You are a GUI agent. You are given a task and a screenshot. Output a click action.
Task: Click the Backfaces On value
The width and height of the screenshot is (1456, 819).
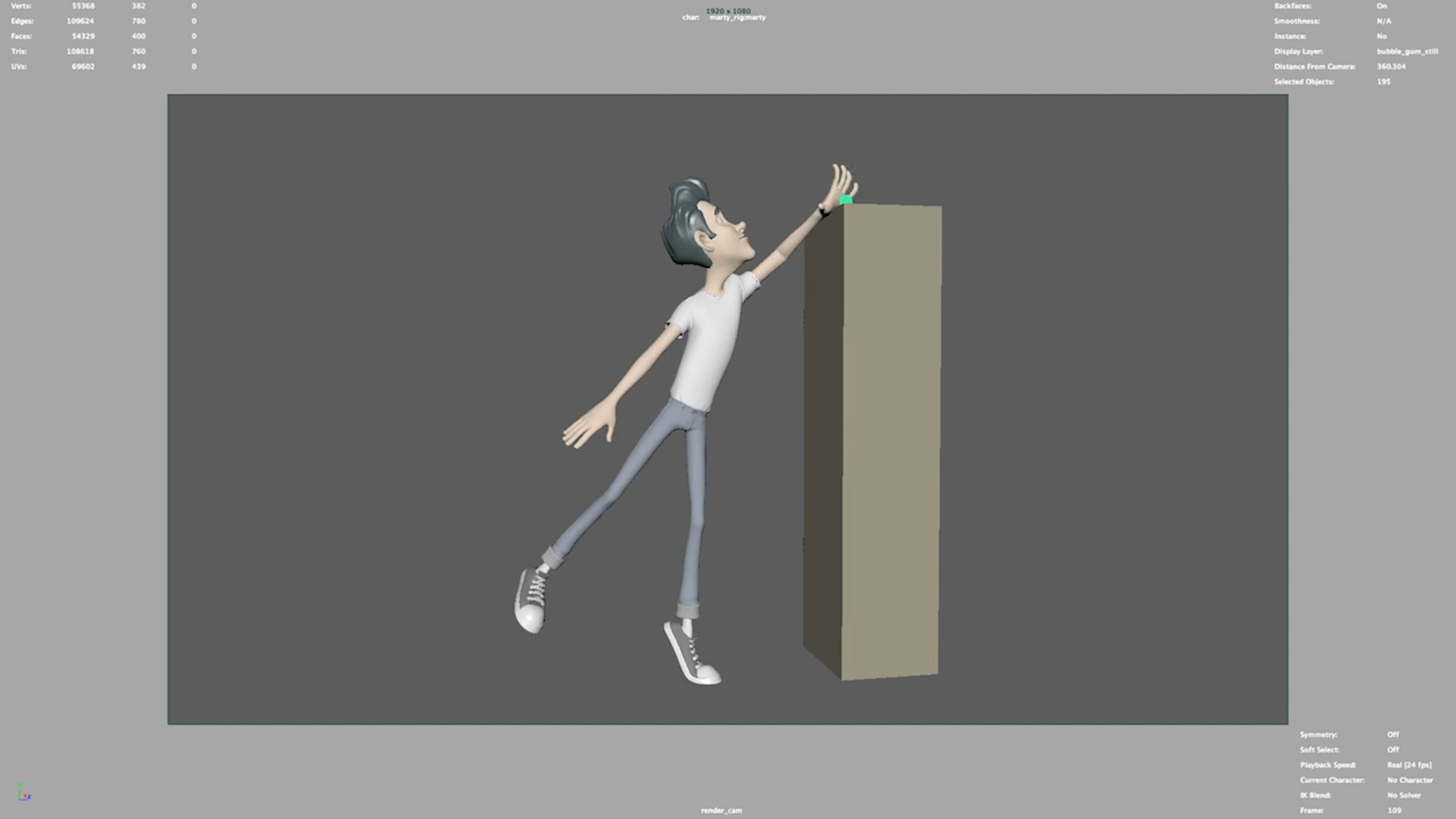1381,6
